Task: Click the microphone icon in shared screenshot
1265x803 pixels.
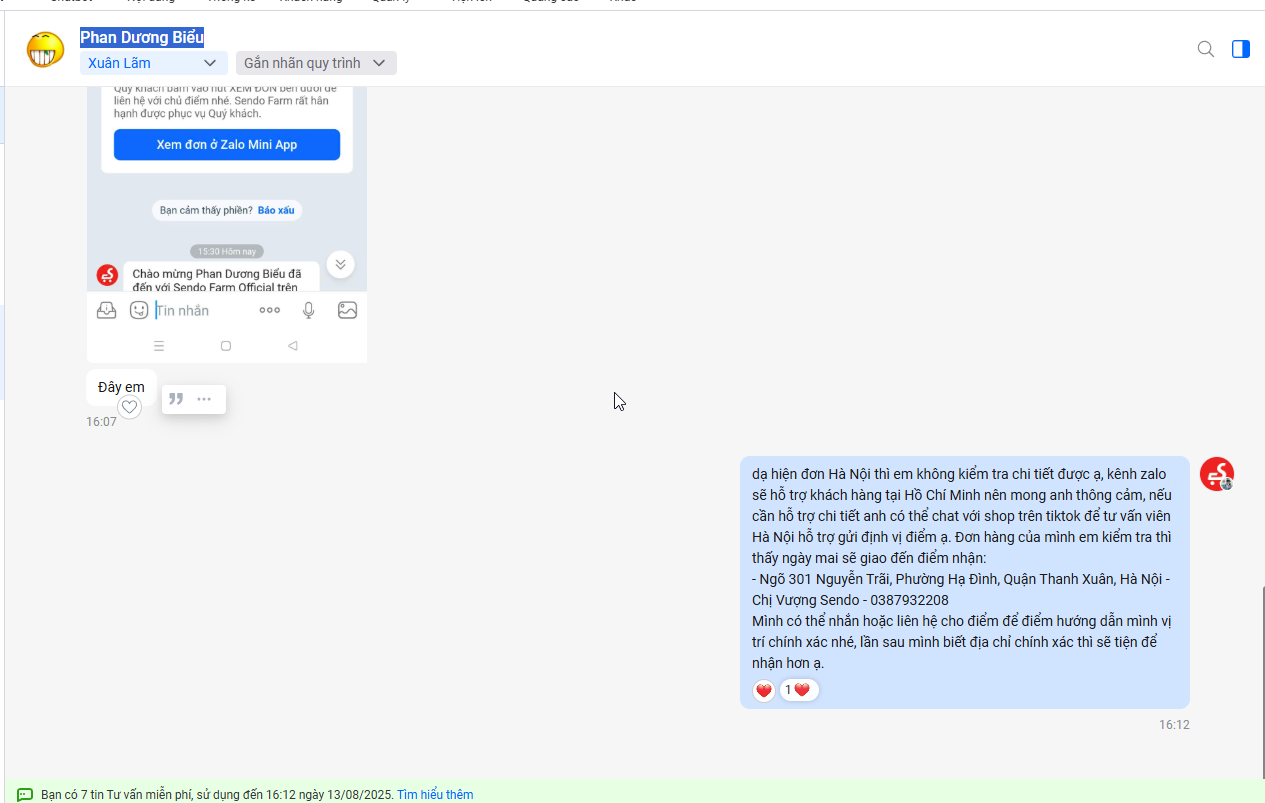Action: pyautogui.click(x=309, y=311)
